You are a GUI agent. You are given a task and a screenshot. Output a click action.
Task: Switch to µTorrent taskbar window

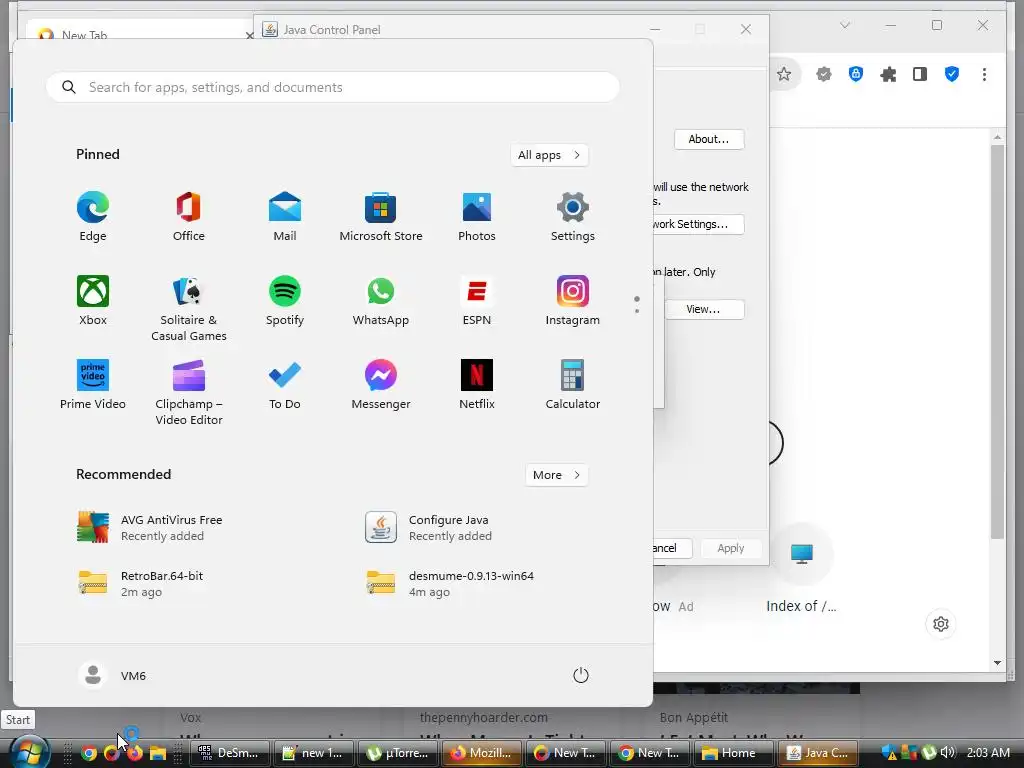pyautogui.click(x=398, y=753)
